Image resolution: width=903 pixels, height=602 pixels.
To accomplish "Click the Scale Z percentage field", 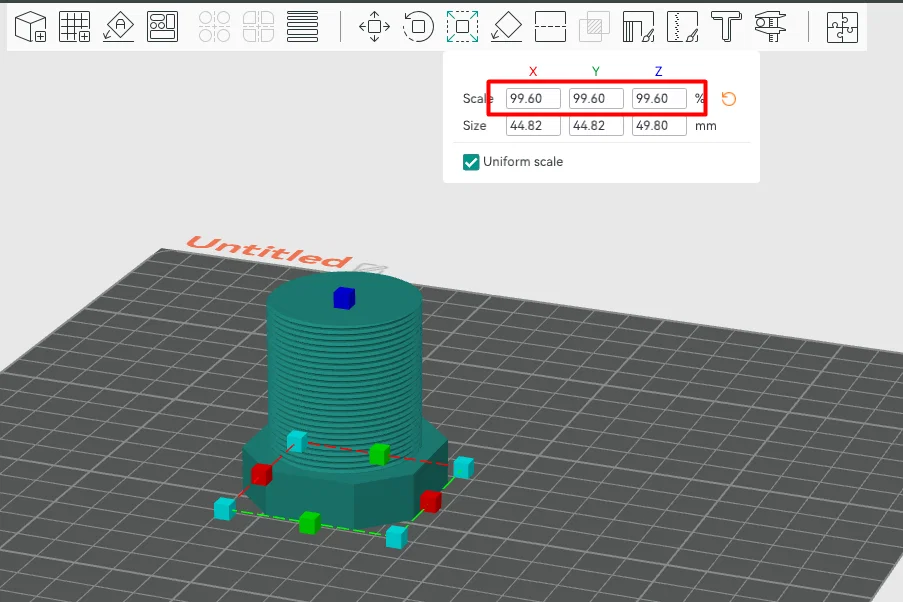I will tap(659, 99).
